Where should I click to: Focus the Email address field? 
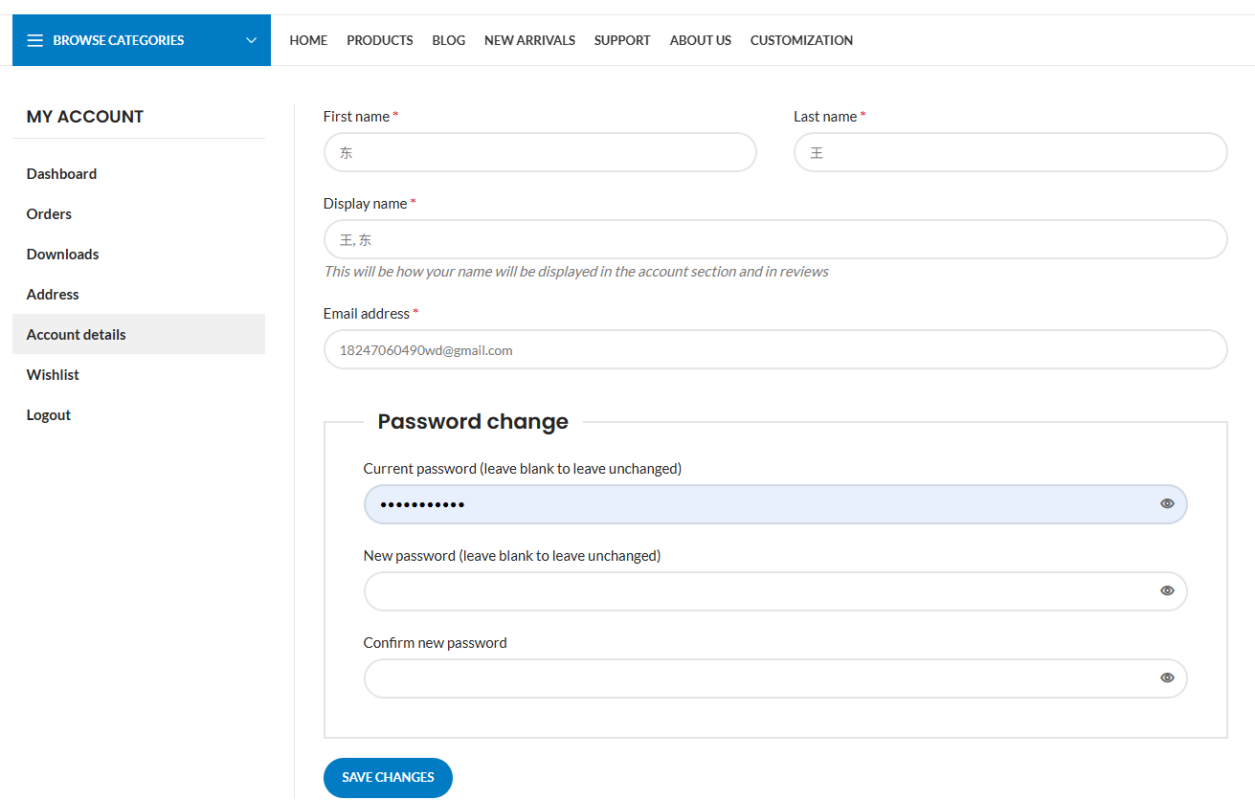[x=775, y=350]
